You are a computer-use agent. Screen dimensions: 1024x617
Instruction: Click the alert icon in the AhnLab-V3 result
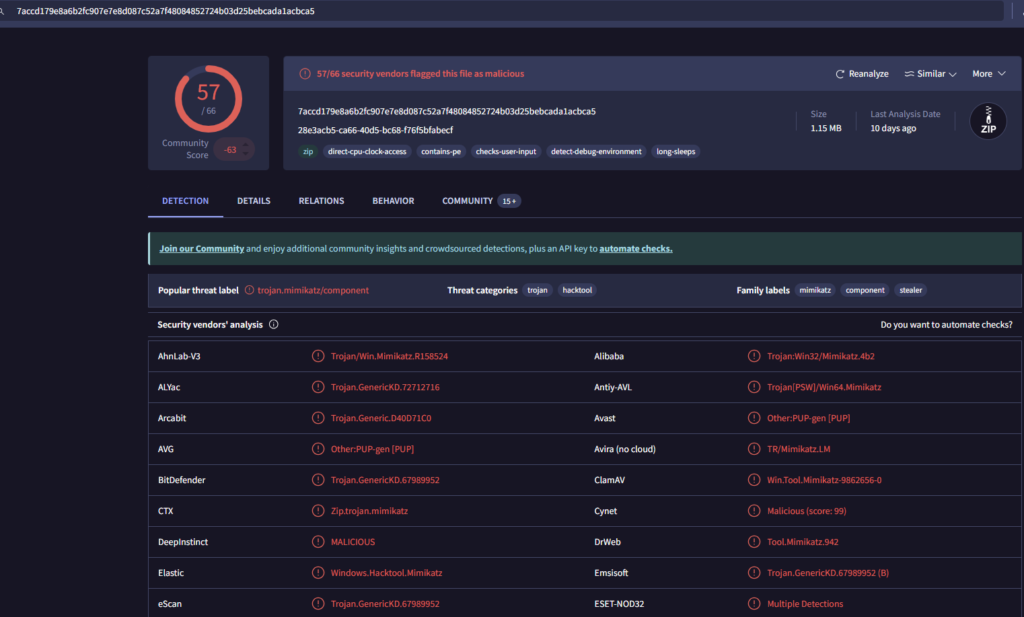point(318,356)
